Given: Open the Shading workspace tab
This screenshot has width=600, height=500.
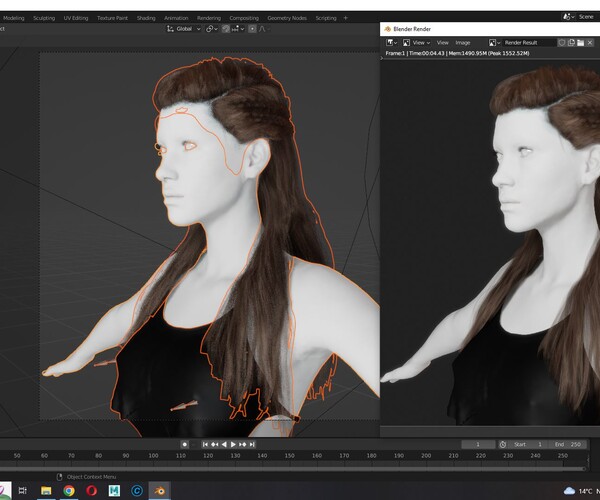Looking at the screenshot, I should click(146, 18).
